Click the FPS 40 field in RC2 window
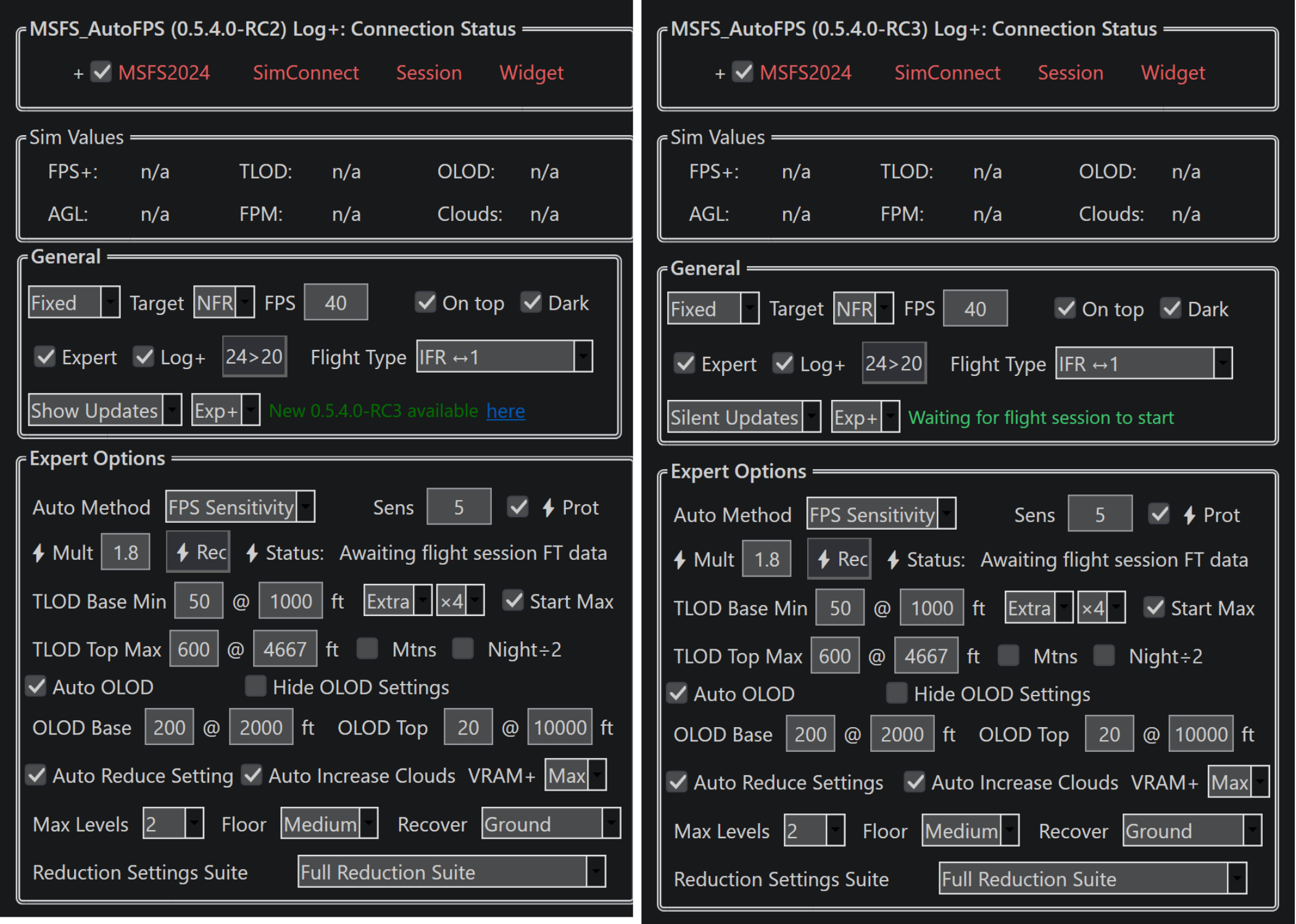The image size is (1296, 924). pos(336,302)
